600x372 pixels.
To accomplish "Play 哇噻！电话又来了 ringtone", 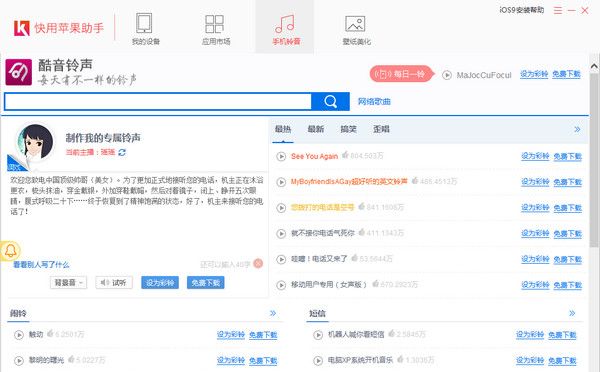I will pos(281,259).
